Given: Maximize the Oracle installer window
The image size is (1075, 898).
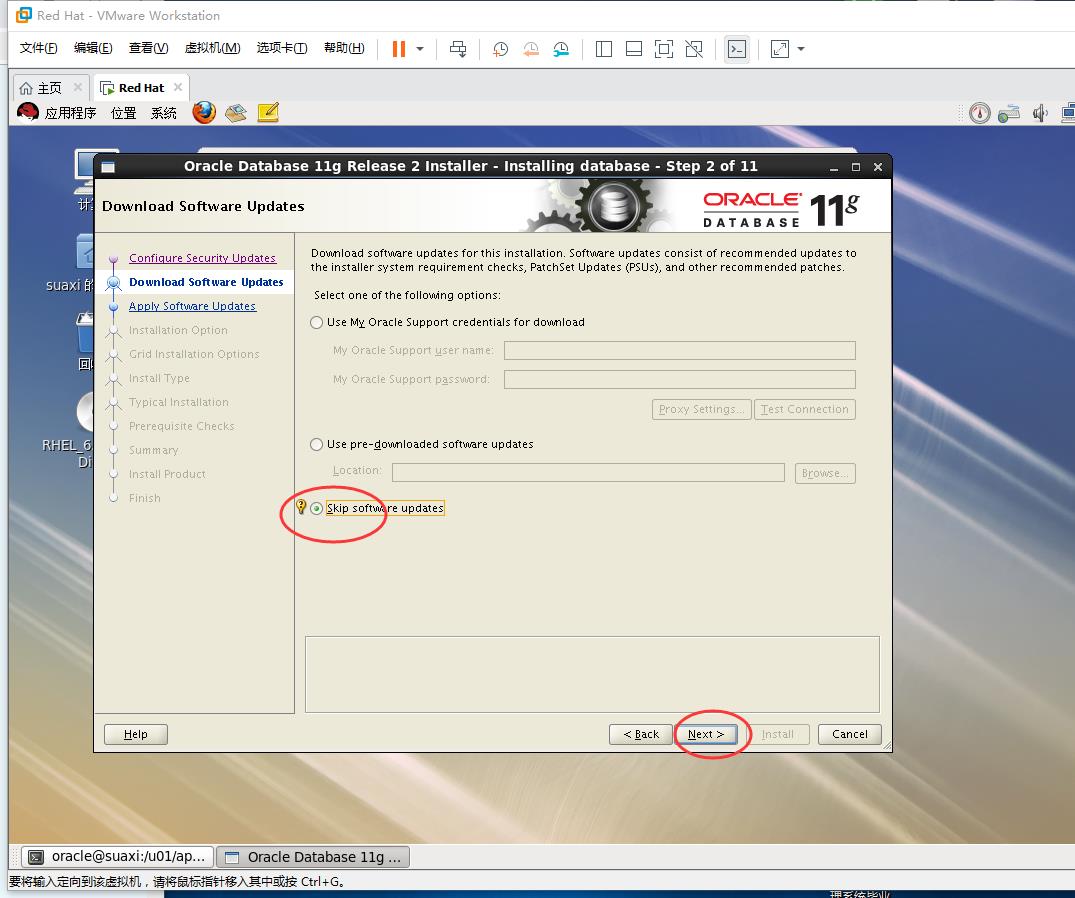Looking at the screenshot, I should 856,167.
